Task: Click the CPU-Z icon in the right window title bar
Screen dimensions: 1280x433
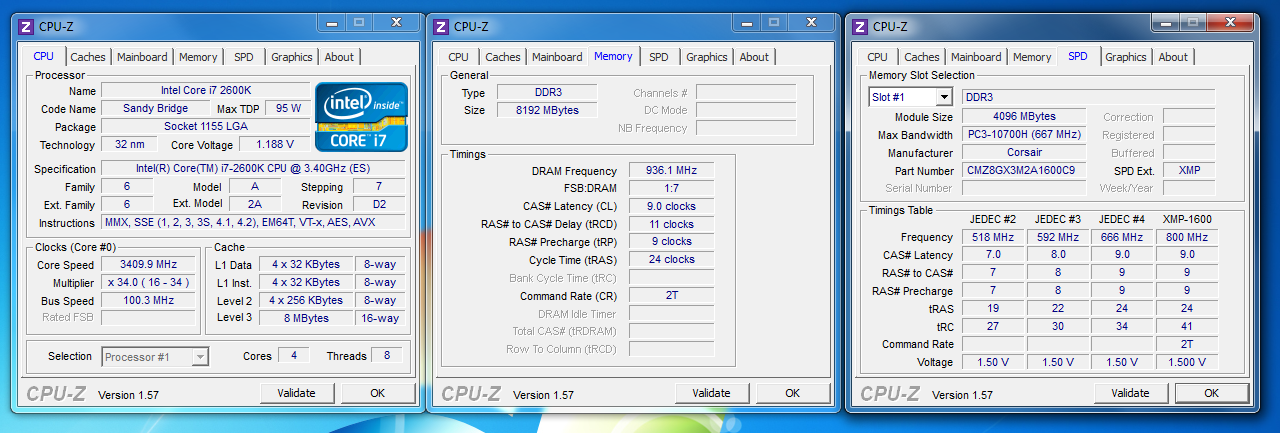Action: (x=859, y=27)
